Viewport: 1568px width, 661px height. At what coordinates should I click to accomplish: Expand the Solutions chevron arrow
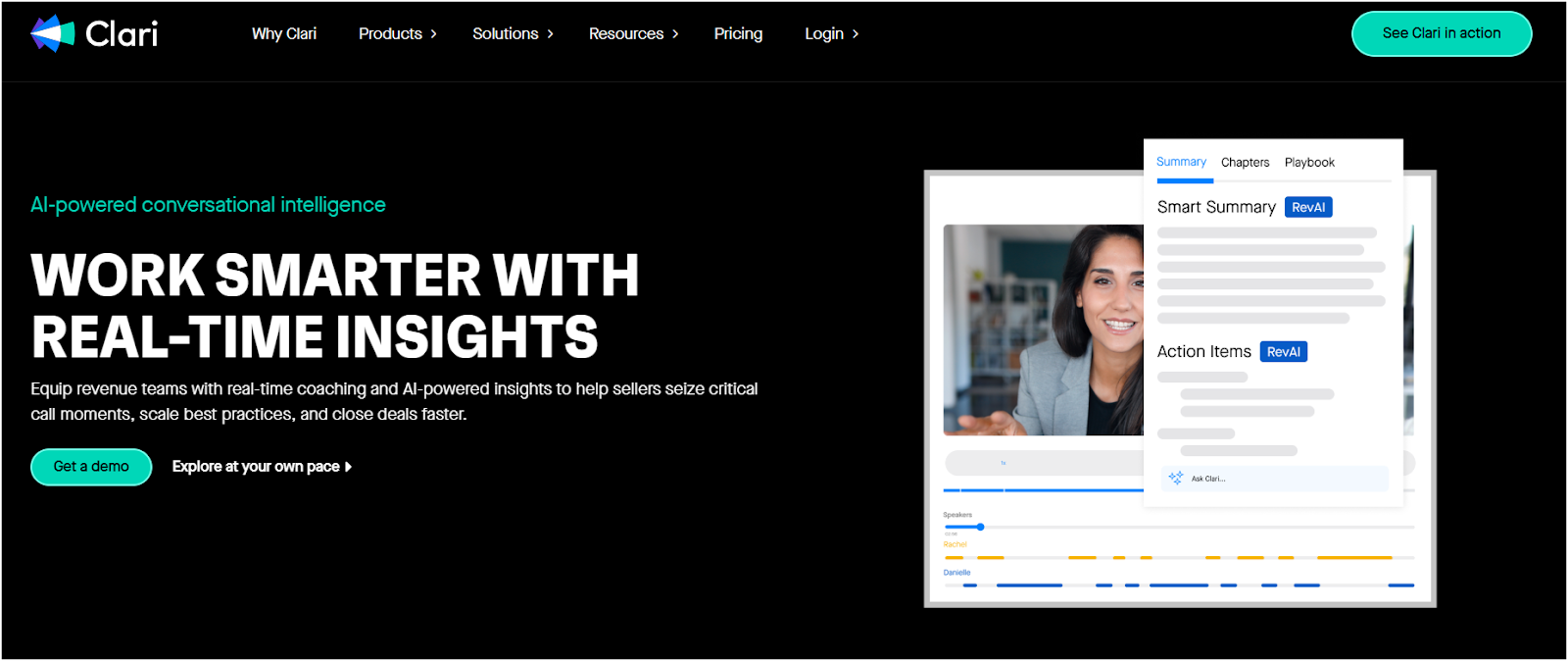pyautogui.click(x=550, y=33)
